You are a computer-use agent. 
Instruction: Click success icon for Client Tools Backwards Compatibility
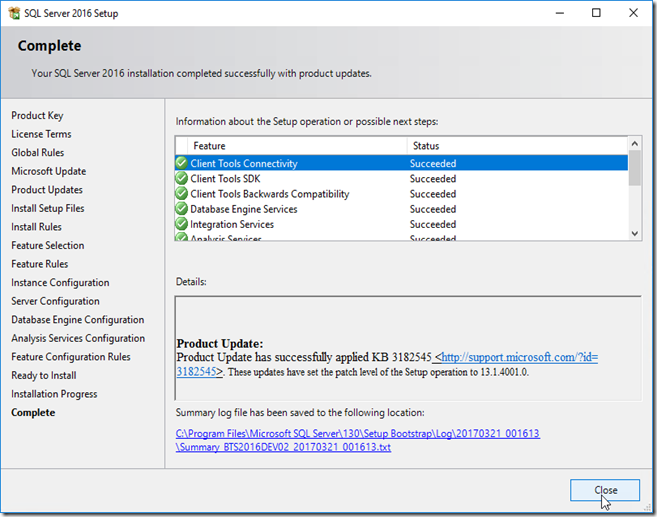[181, 194]
